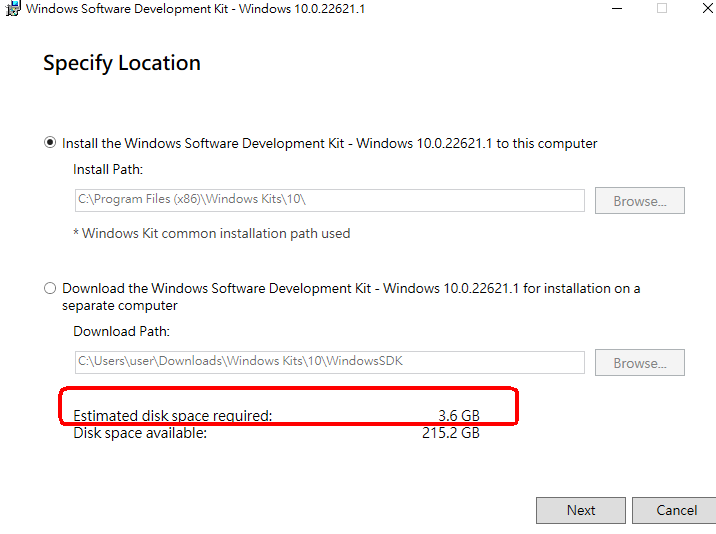This screenshot has height=534, width=716.
Task: Click the 'Download the Windows Software Development Kit' option label
Action: tap(351, 297)
